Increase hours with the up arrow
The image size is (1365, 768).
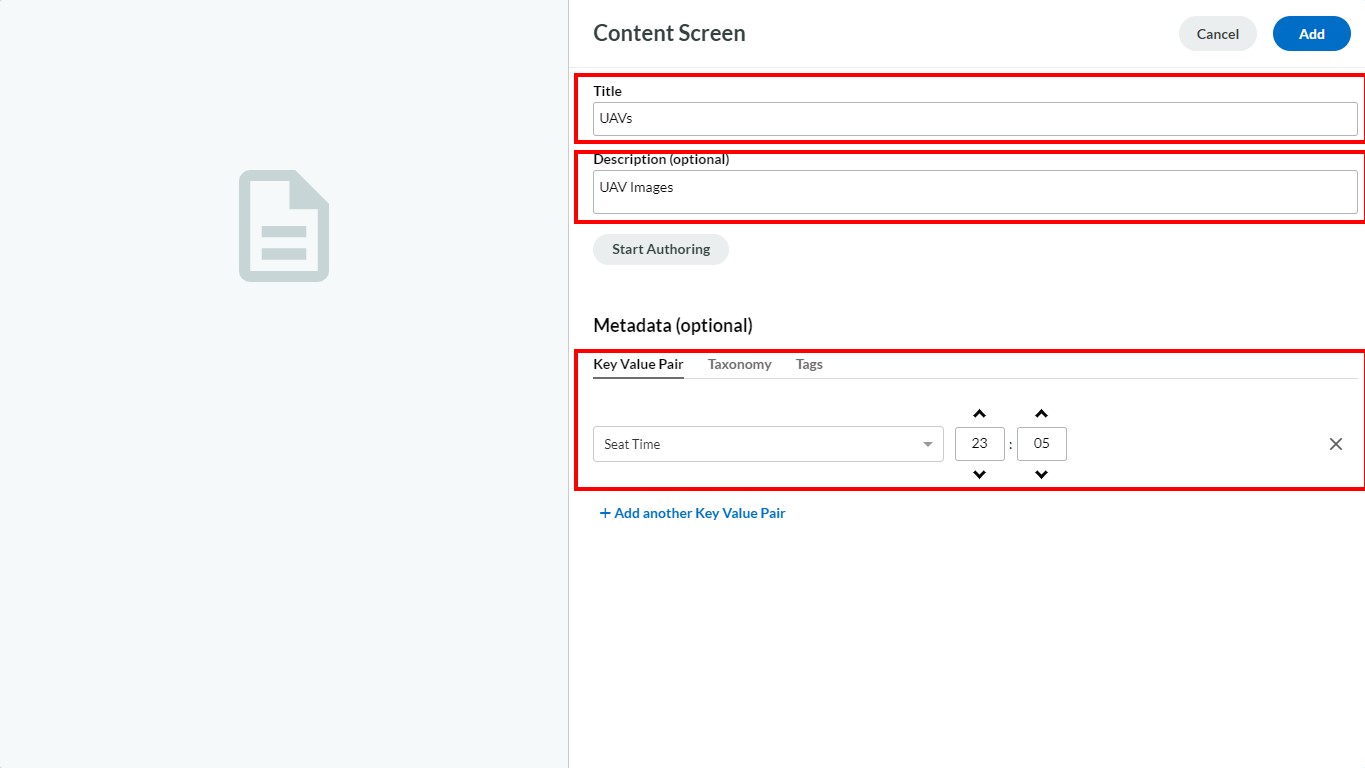tap(980, 414)
